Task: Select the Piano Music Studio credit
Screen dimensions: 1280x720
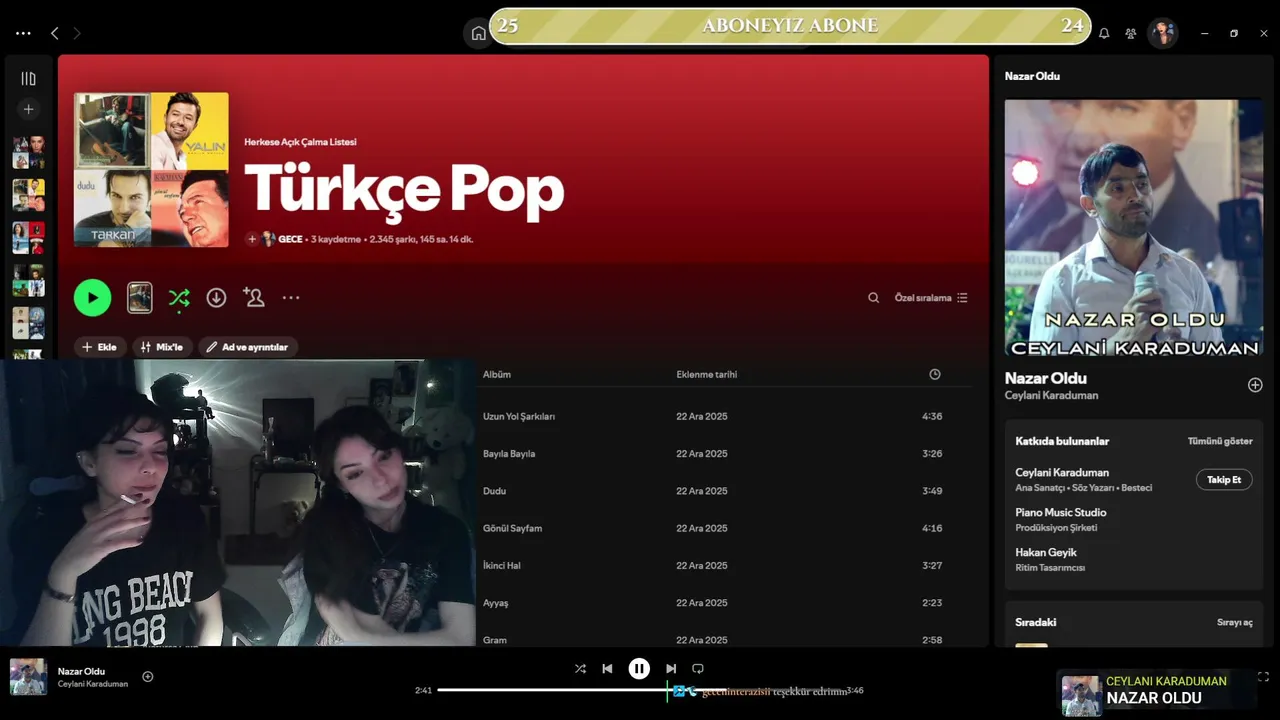Action: pos(1060,512)
